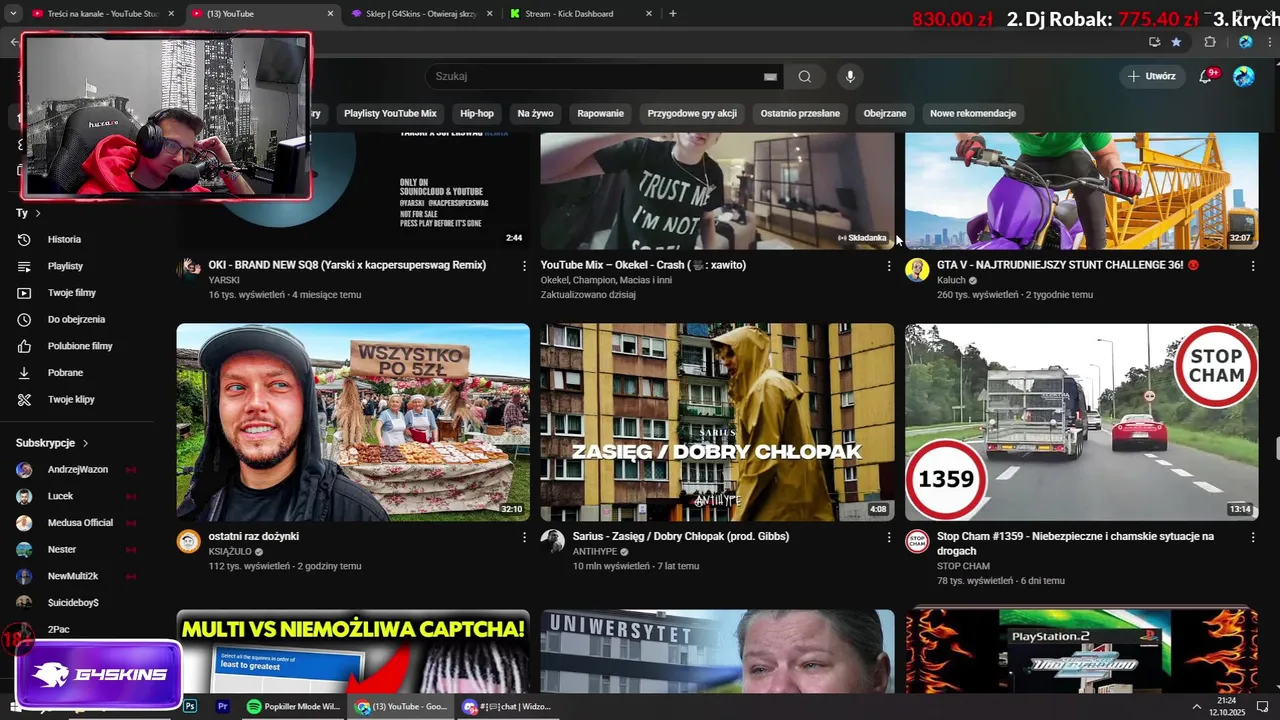1280x720 pixels.
Task: Switch to Stream - Kick Dashboard tab
Action: point(581,14)
